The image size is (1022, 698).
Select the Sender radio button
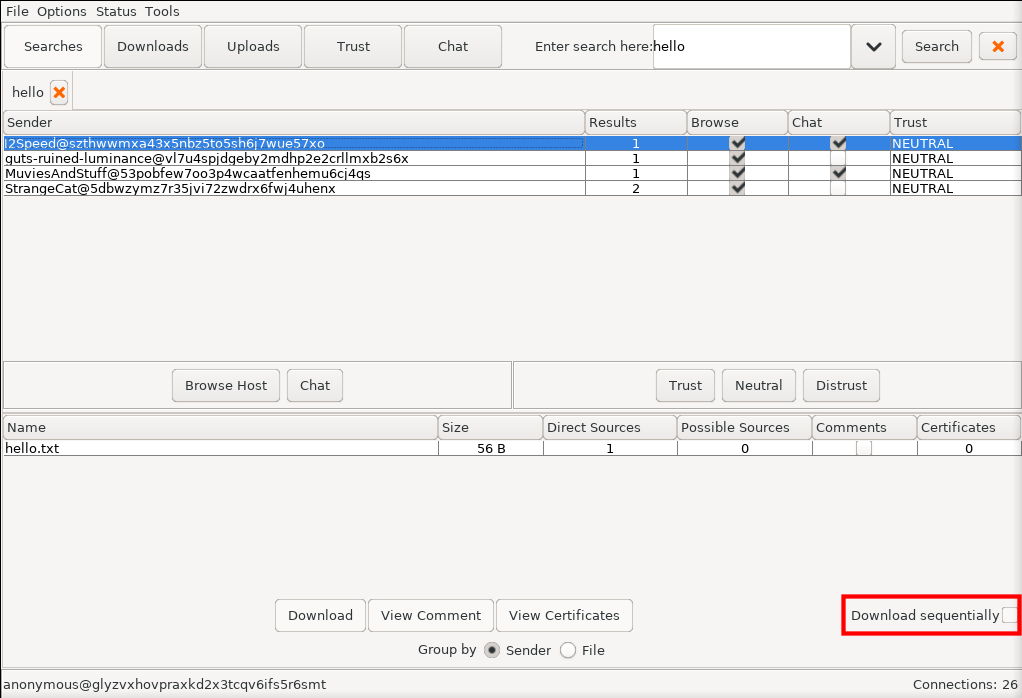click(x=492, y=650)
